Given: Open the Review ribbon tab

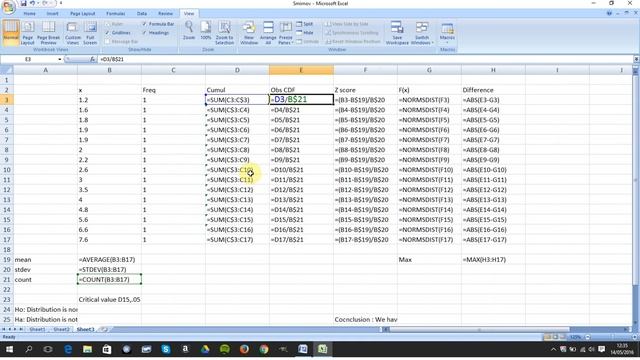Looking at the screenshot, I should point(165,13).
